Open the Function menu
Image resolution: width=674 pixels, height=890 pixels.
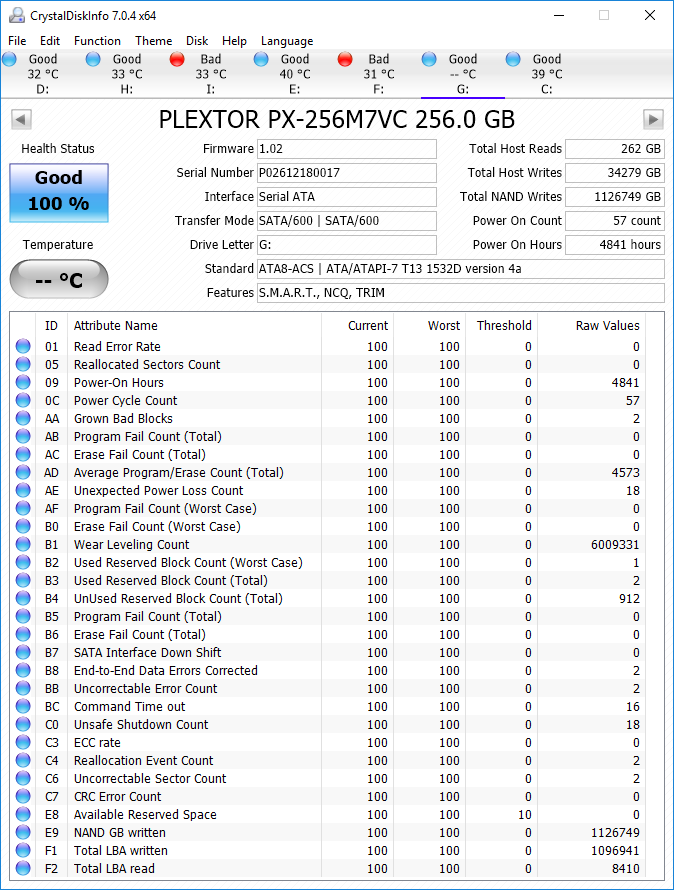[x=97, y=41]
